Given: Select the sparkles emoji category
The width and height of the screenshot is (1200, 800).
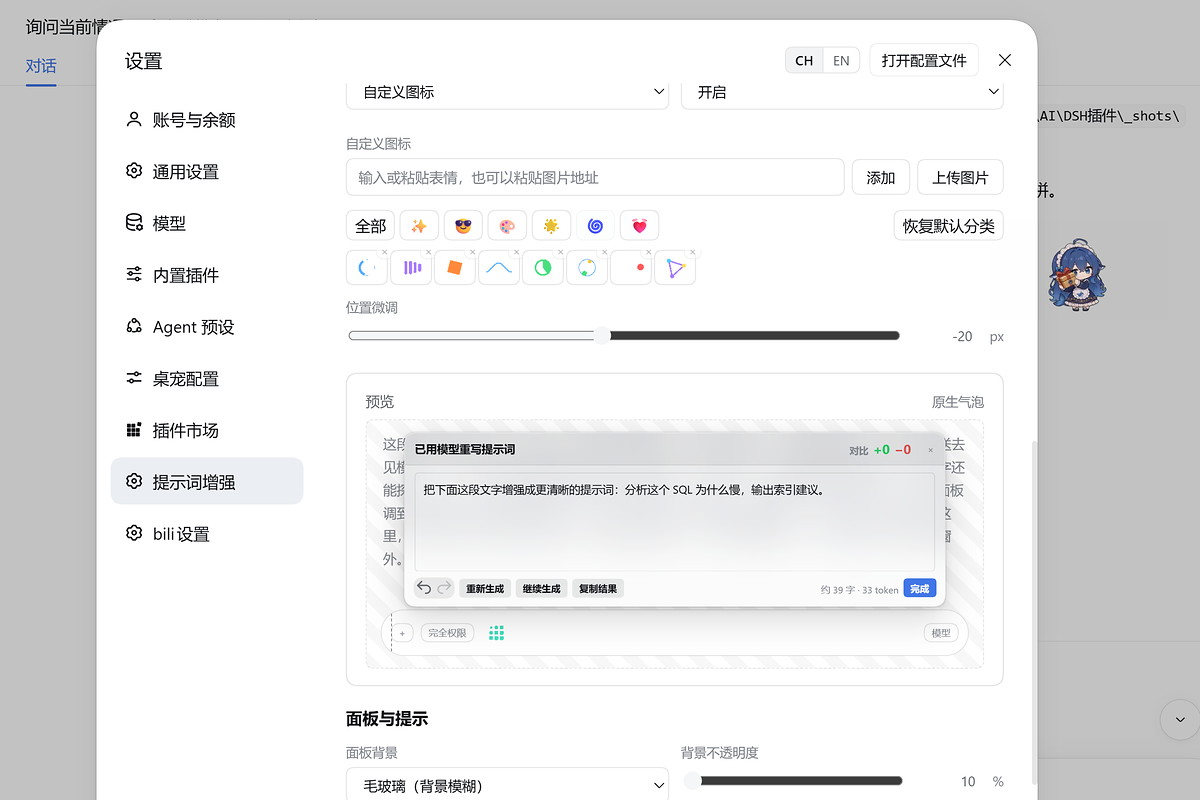Looking at the screenshot, I should click(419, 226).
